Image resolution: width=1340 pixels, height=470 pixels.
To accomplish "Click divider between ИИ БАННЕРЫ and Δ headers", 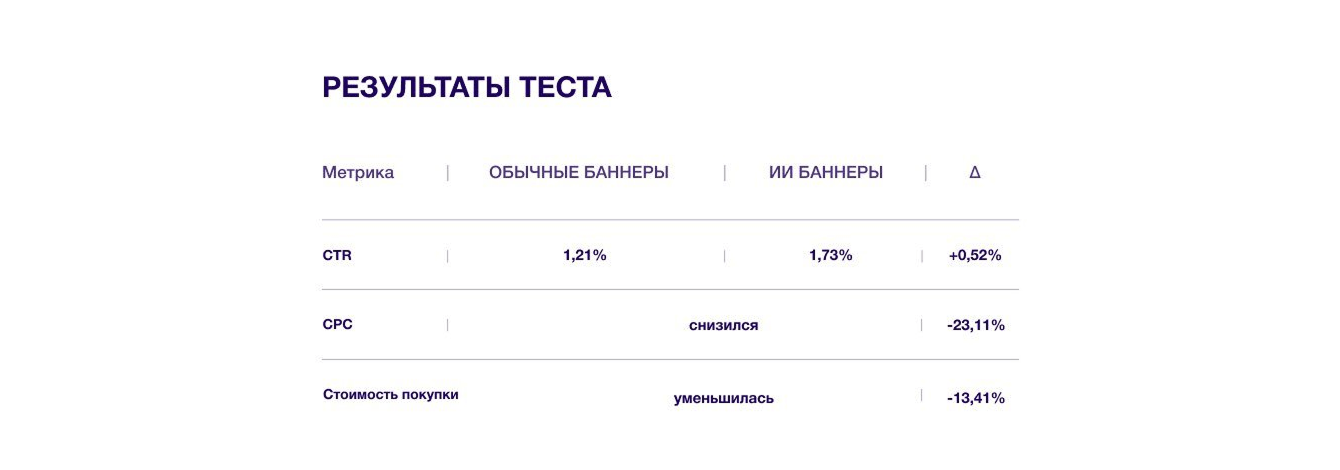I will (925, 172).
